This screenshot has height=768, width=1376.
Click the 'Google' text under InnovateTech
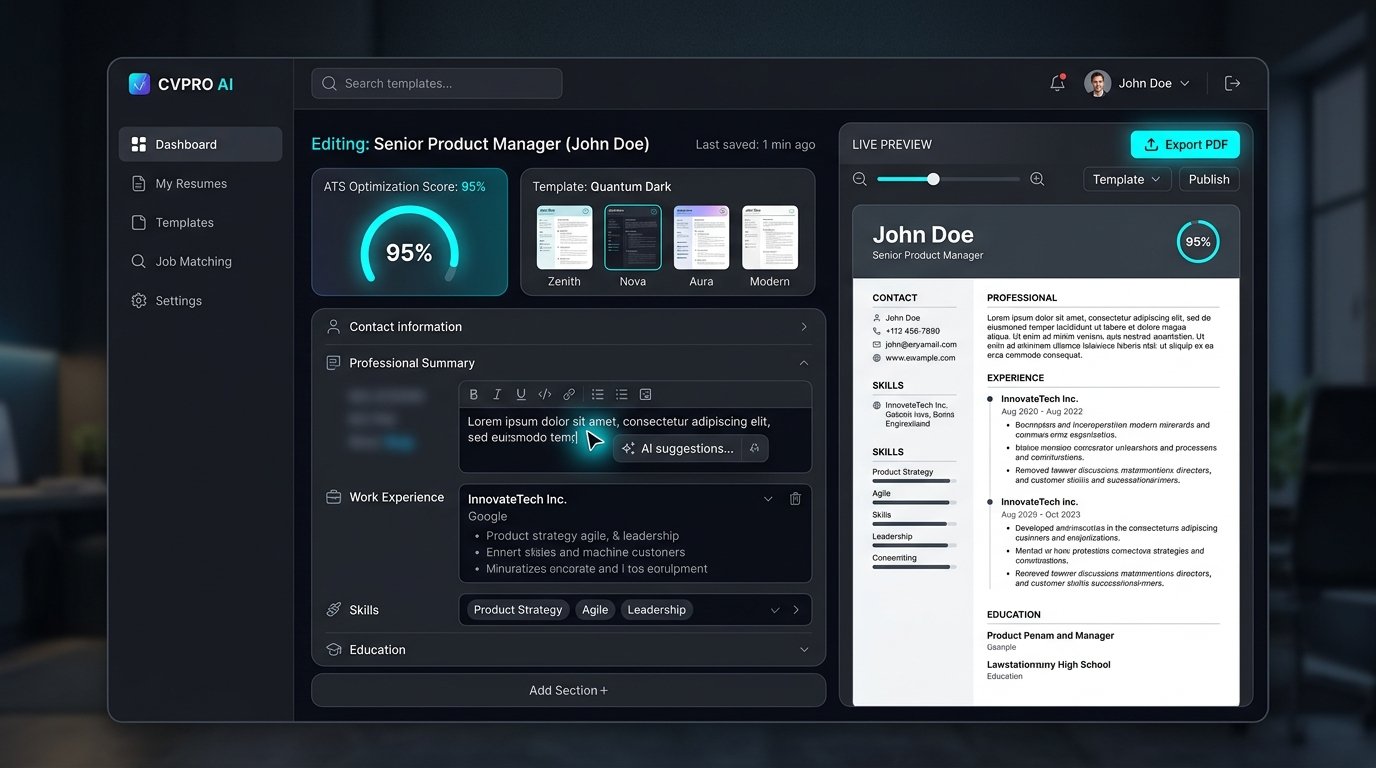click(487, 517)
